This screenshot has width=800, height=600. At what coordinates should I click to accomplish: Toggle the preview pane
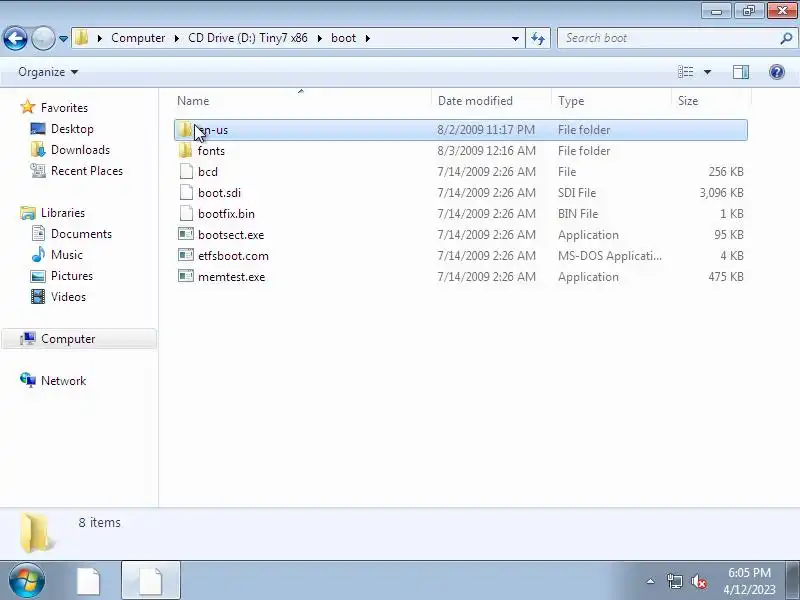(x=741, y=72)
